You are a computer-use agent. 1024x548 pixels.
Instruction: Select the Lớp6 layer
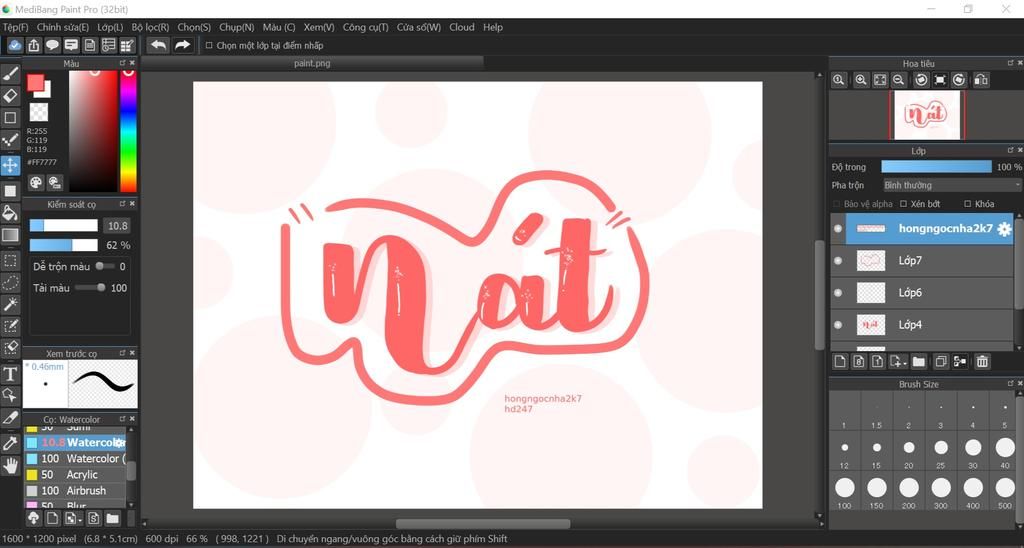tap(922, 293)
